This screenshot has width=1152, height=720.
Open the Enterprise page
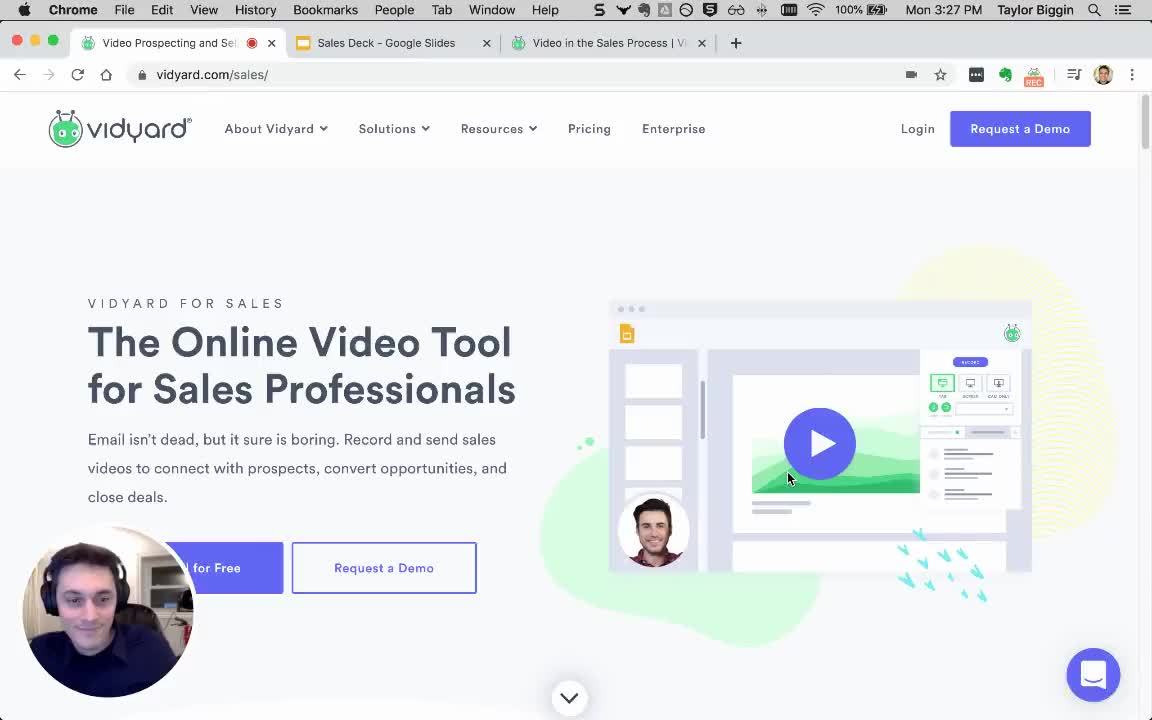[674, 129]
